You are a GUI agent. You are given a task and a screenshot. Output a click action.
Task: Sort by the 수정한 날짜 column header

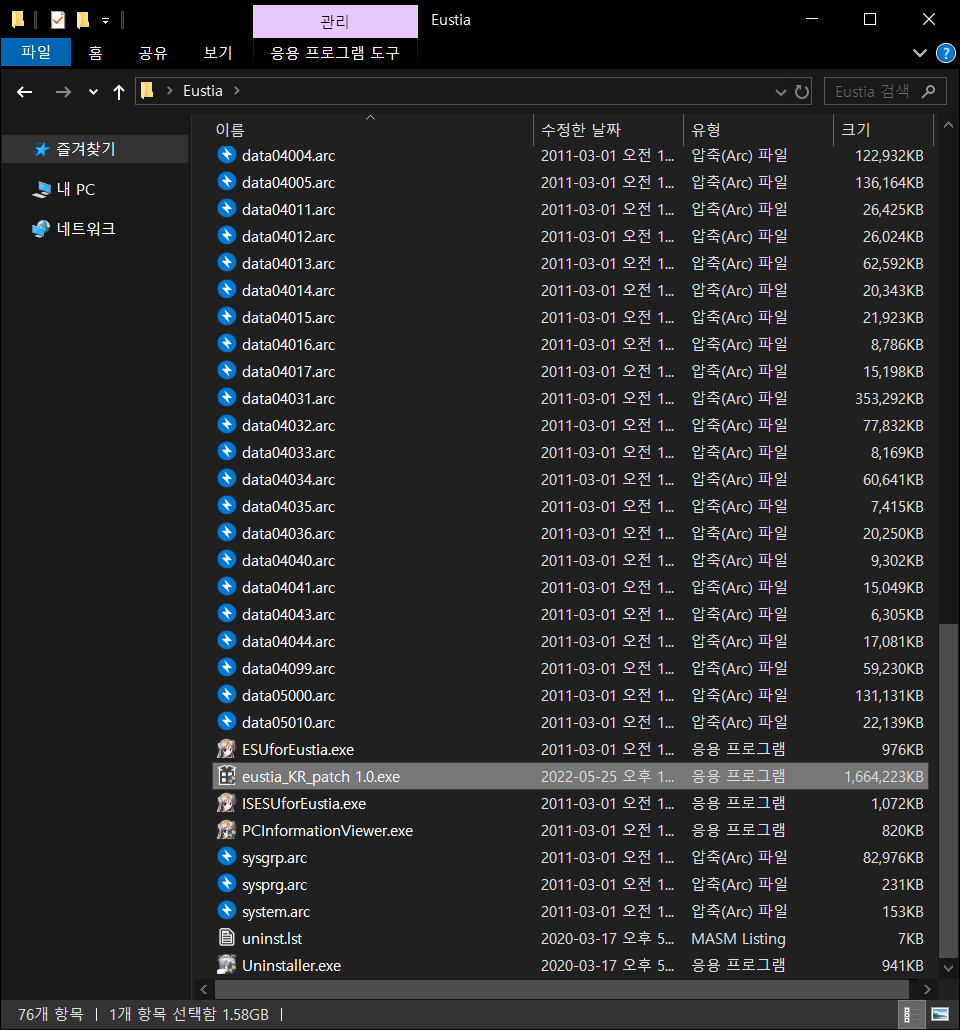[x=608, y=129]
